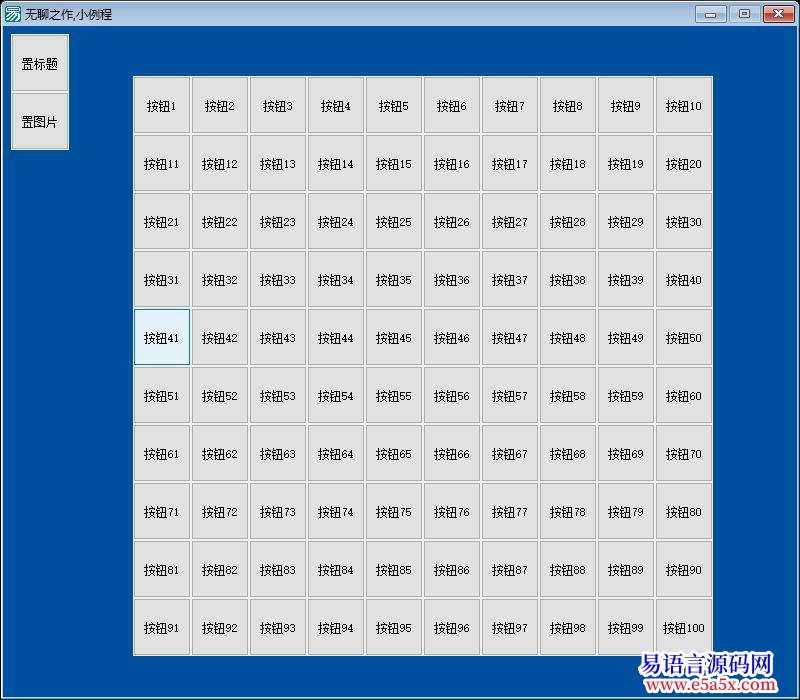Click the 按钮91 button

161,628
